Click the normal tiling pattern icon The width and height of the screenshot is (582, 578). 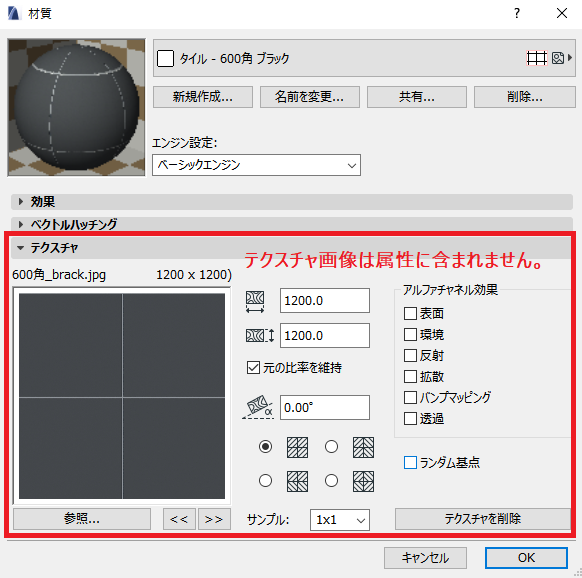[x=297, y=447]
